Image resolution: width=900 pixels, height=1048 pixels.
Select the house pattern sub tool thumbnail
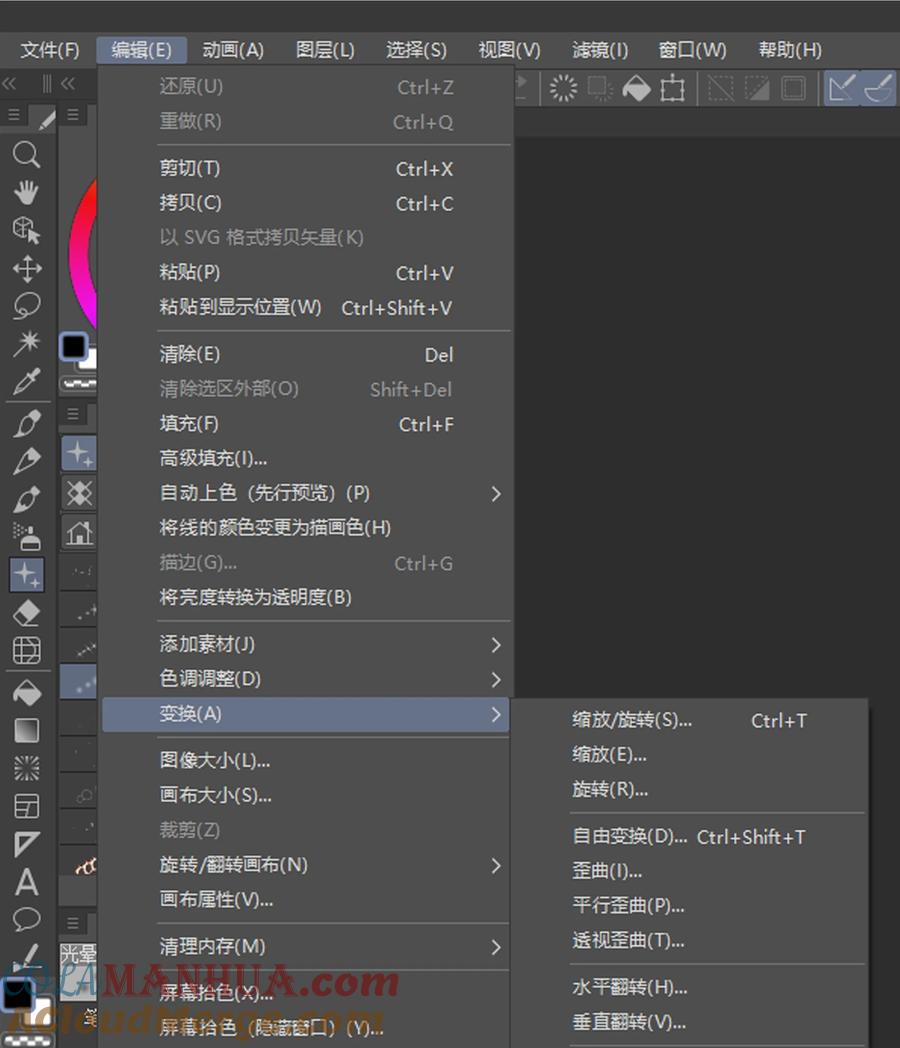point(79,533)
